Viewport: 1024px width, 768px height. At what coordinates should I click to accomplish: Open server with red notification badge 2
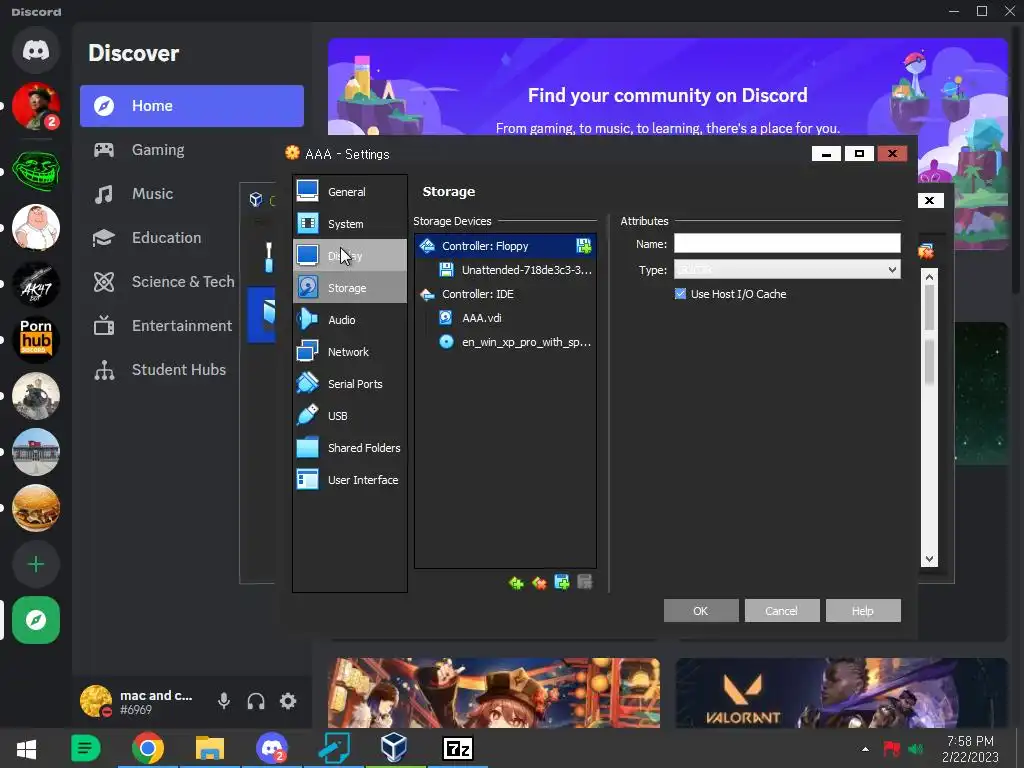coord(36,106)
